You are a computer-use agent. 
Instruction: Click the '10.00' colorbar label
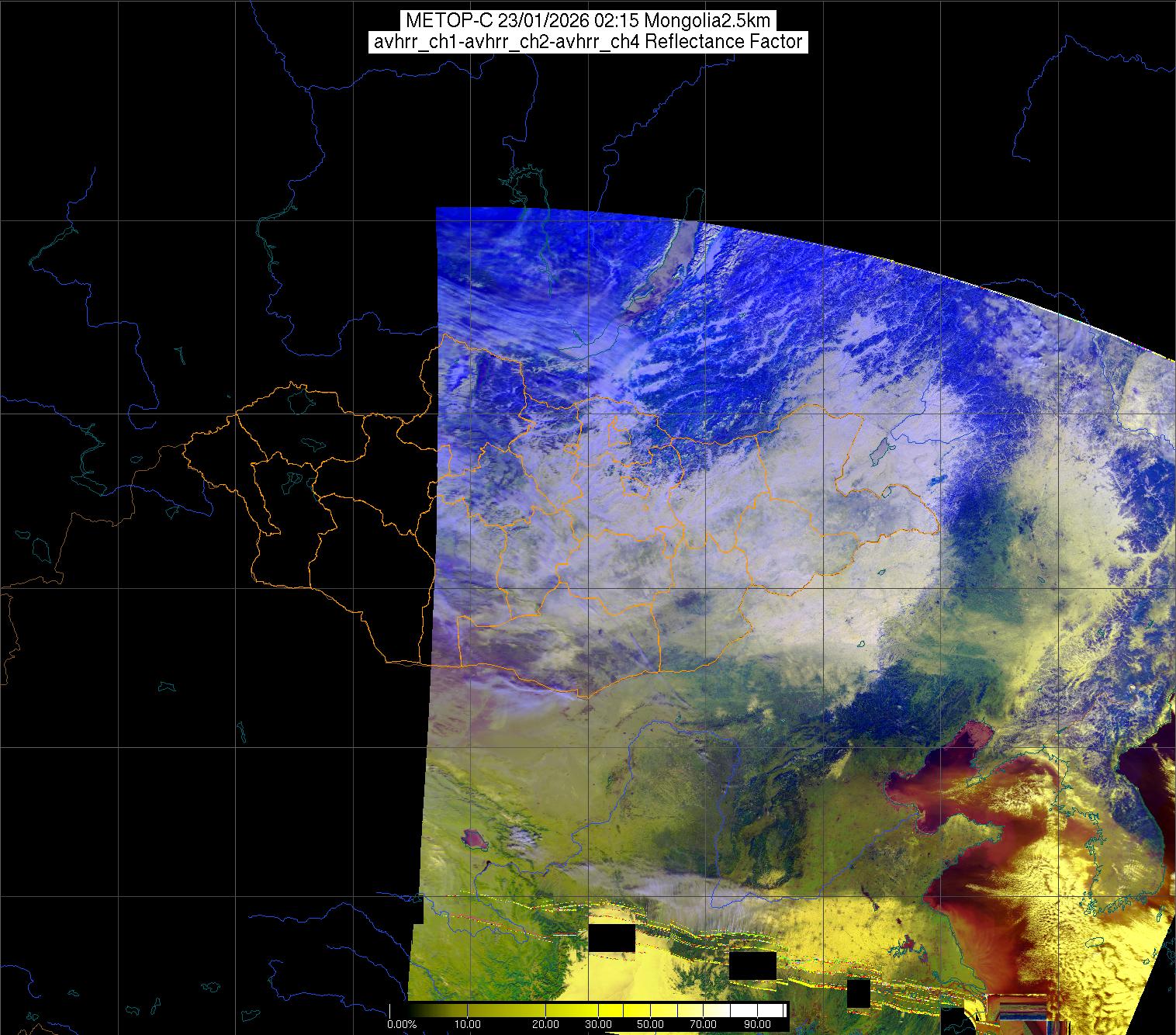click(x=467, y=1025)
